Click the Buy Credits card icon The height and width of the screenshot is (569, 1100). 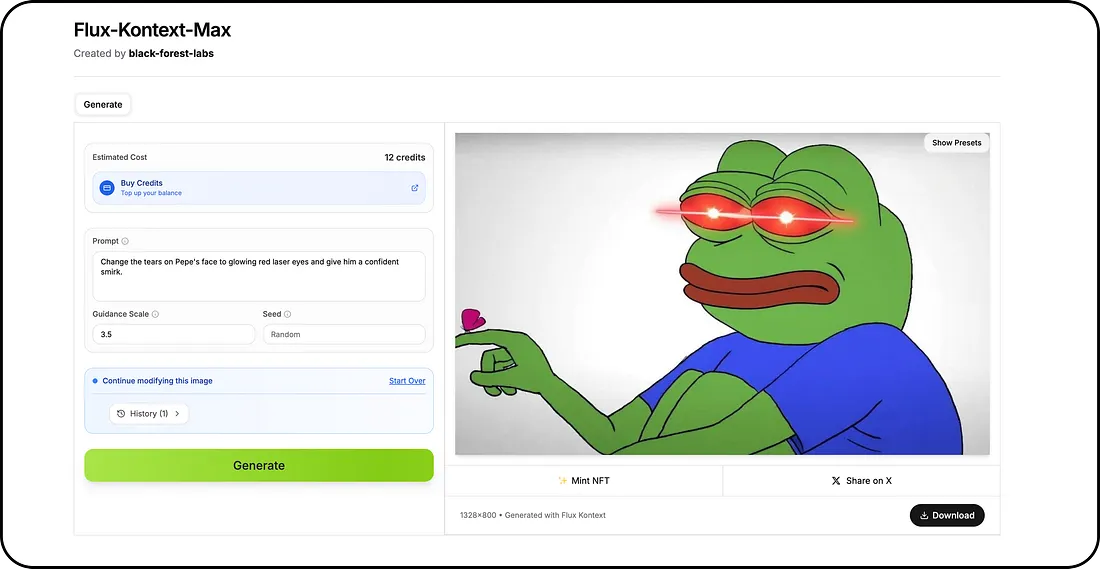(x=107, y=188)
